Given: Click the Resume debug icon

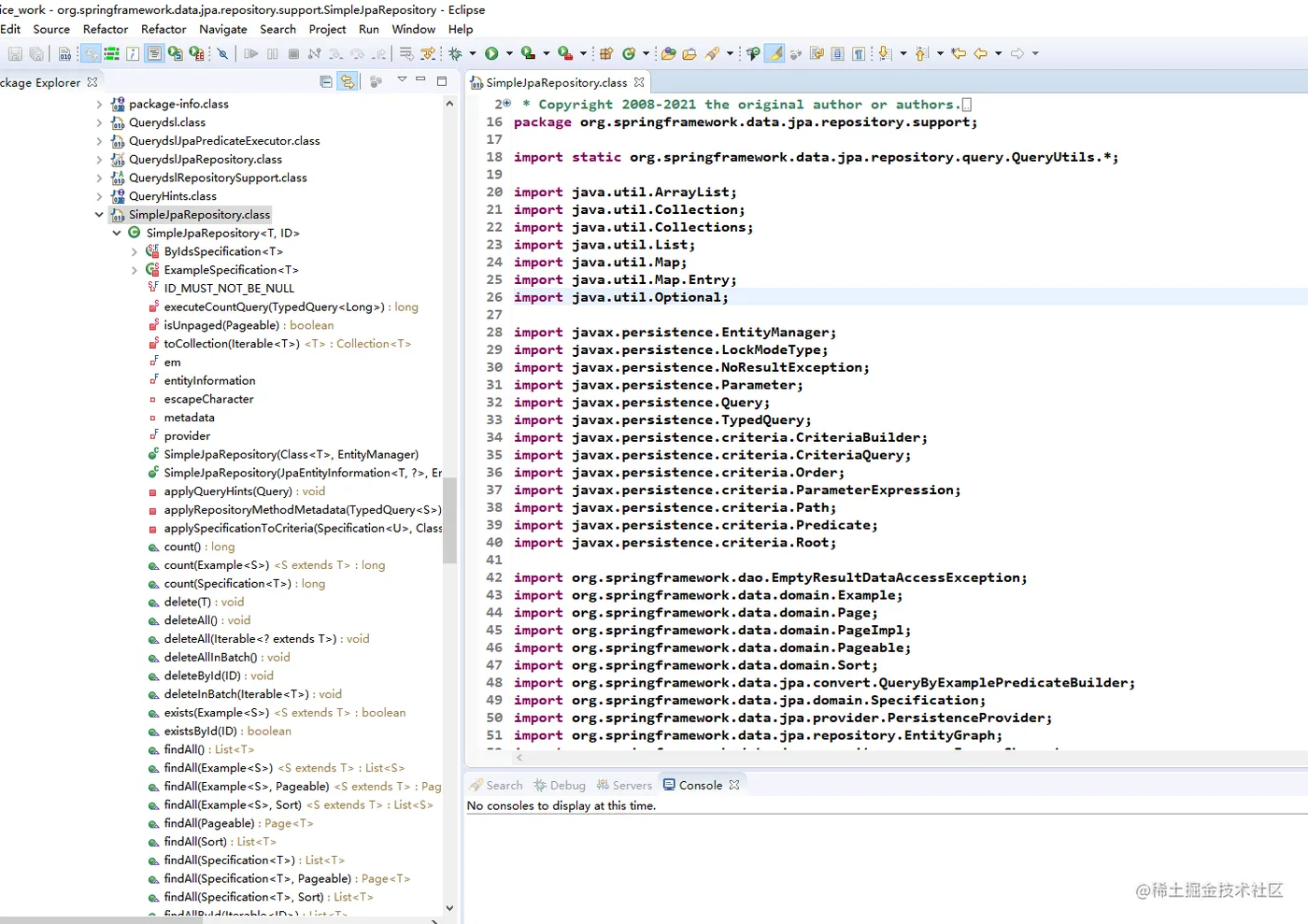Looking at the screenshot, I should click(x=250, y=53).
